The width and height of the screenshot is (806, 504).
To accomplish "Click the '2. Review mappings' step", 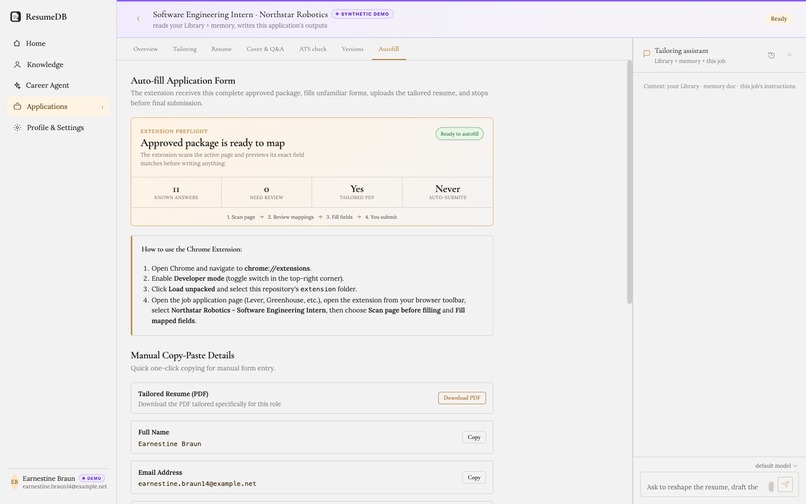I will 290,217.
